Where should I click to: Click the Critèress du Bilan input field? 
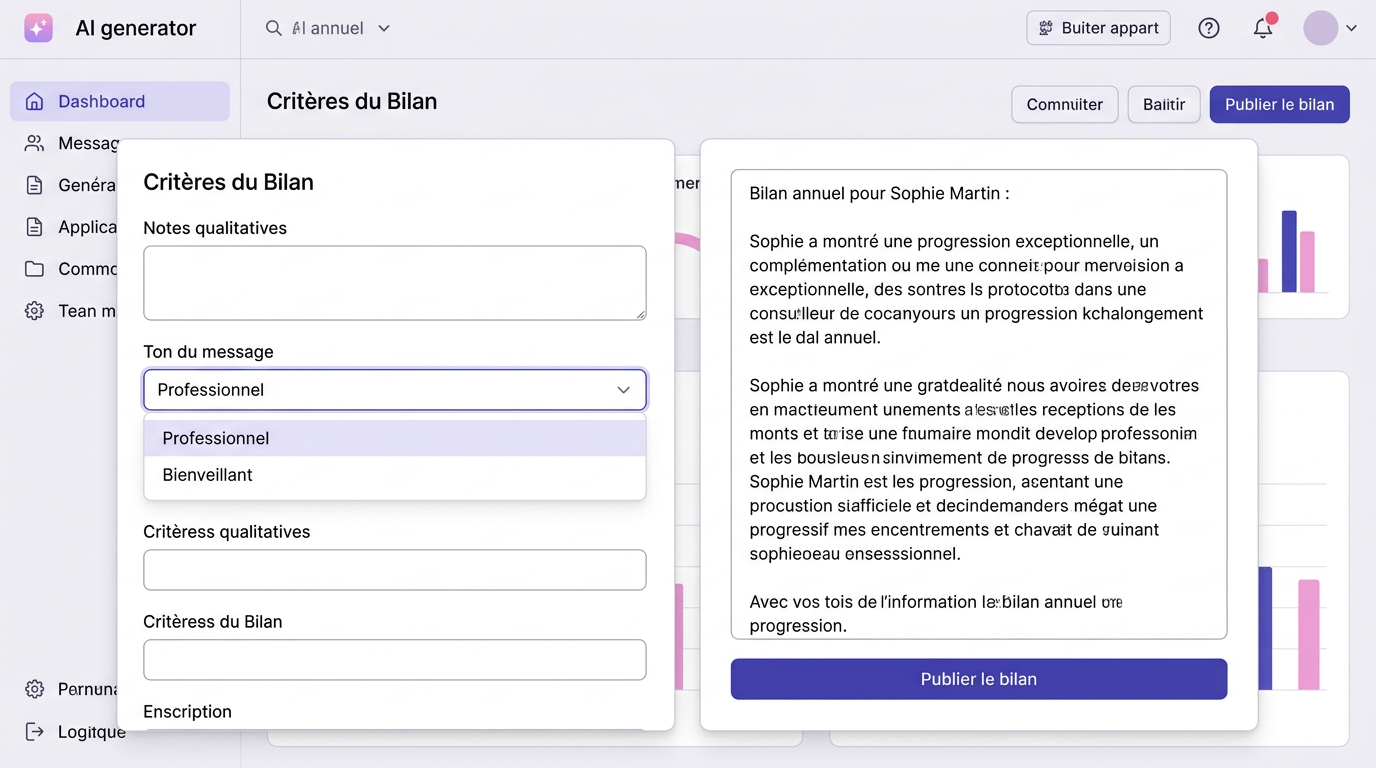pyautogui.click(x=395, y=660)
